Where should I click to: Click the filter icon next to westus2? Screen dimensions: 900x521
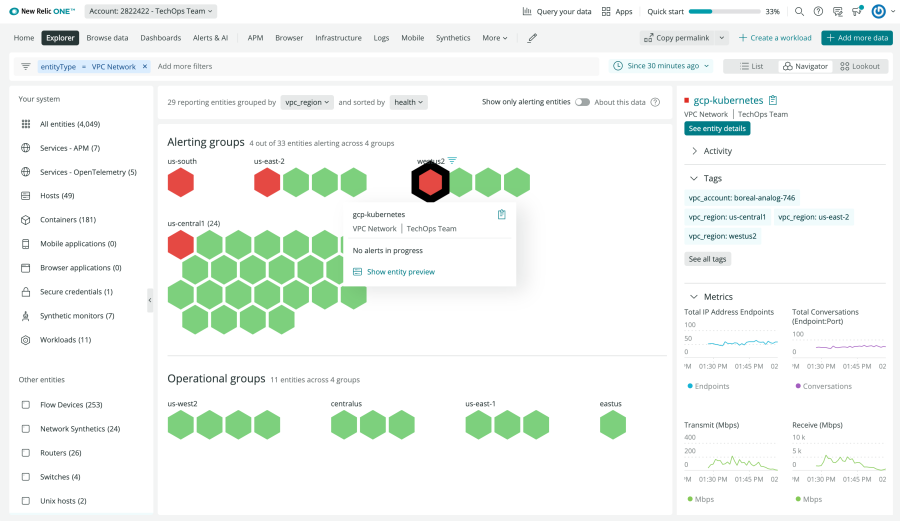pyautogui.click(x=452, y=161)
